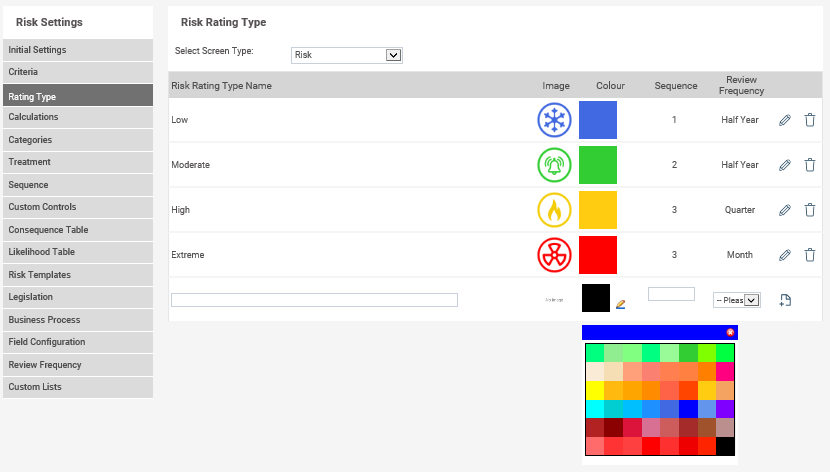Click the save icon on new rating row
This screenshot has width=830, height=472.
(785, 300)
